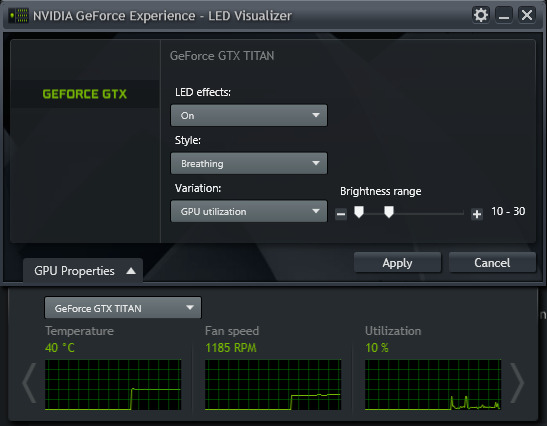
Task: Close the LED Visualizer window
Action: [x=527, y=15]
